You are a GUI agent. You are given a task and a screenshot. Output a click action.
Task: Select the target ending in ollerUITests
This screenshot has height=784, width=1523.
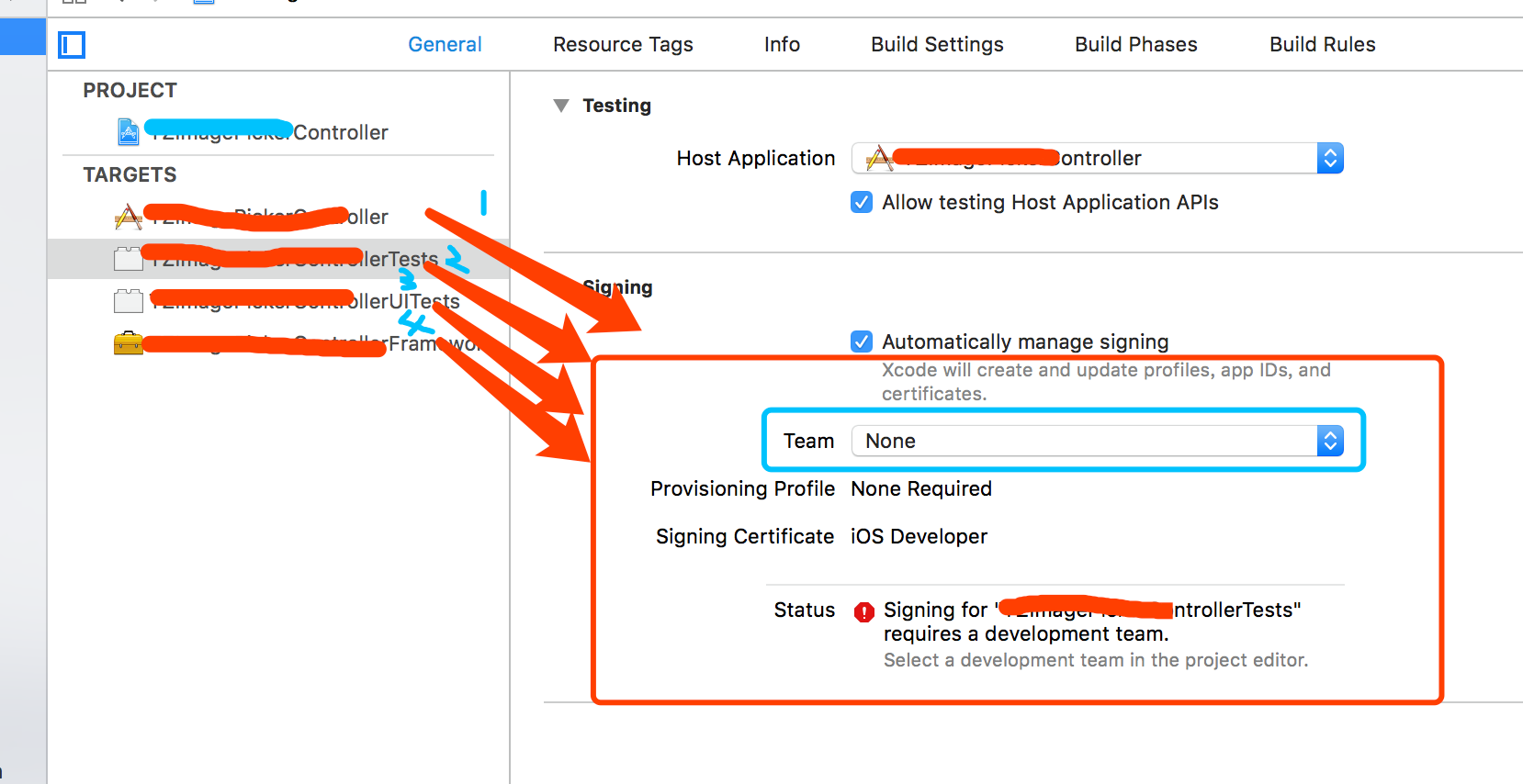coord(278,301)
